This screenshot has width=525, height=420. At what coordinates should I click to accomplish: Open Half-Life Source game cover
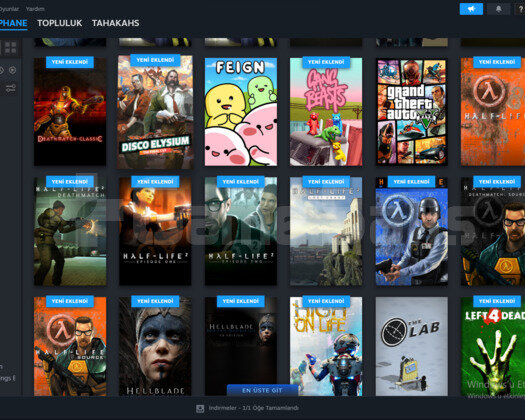pos(70,347)
